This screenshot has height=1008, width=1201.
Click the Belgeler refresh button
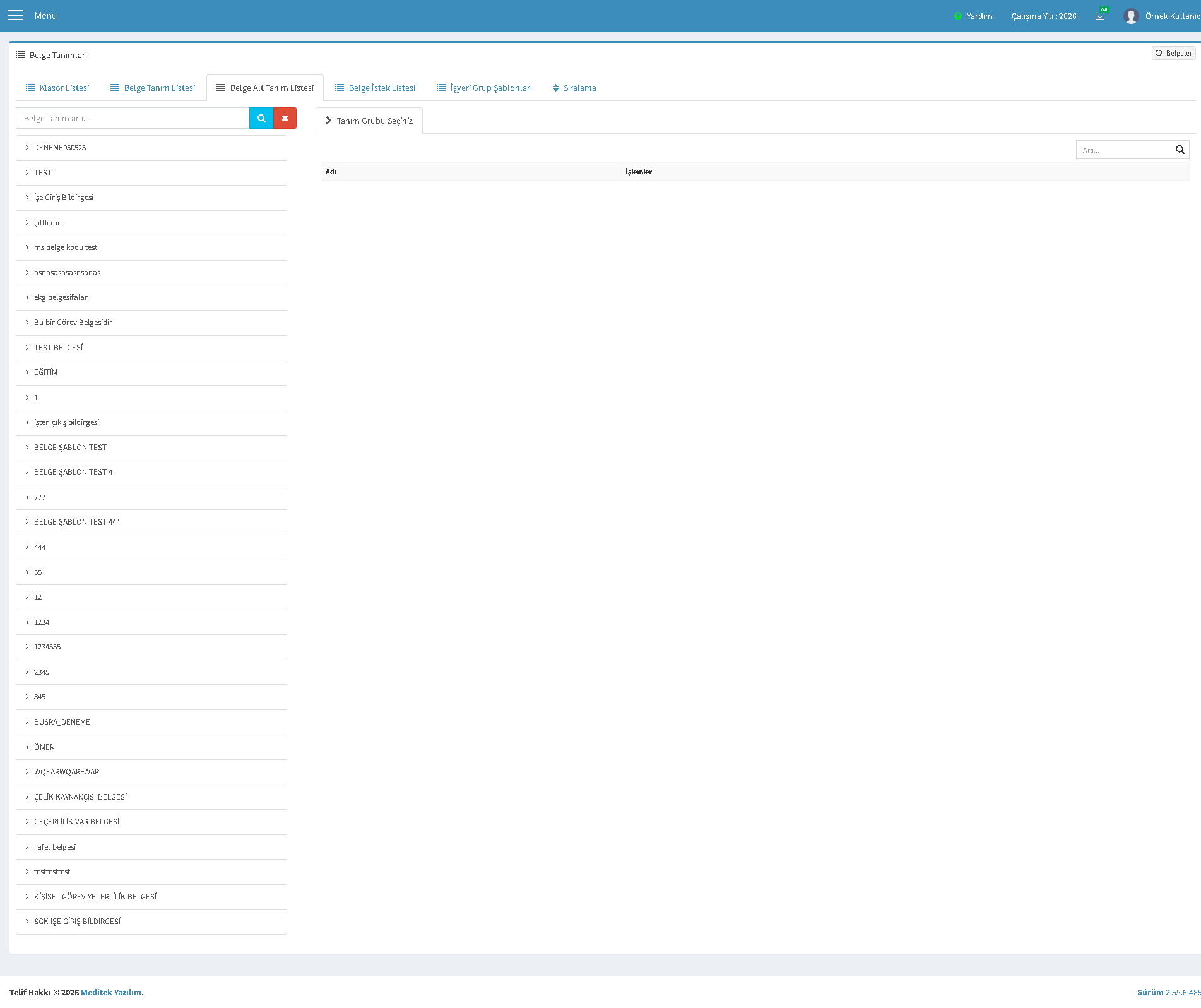tap(1174, 53)
